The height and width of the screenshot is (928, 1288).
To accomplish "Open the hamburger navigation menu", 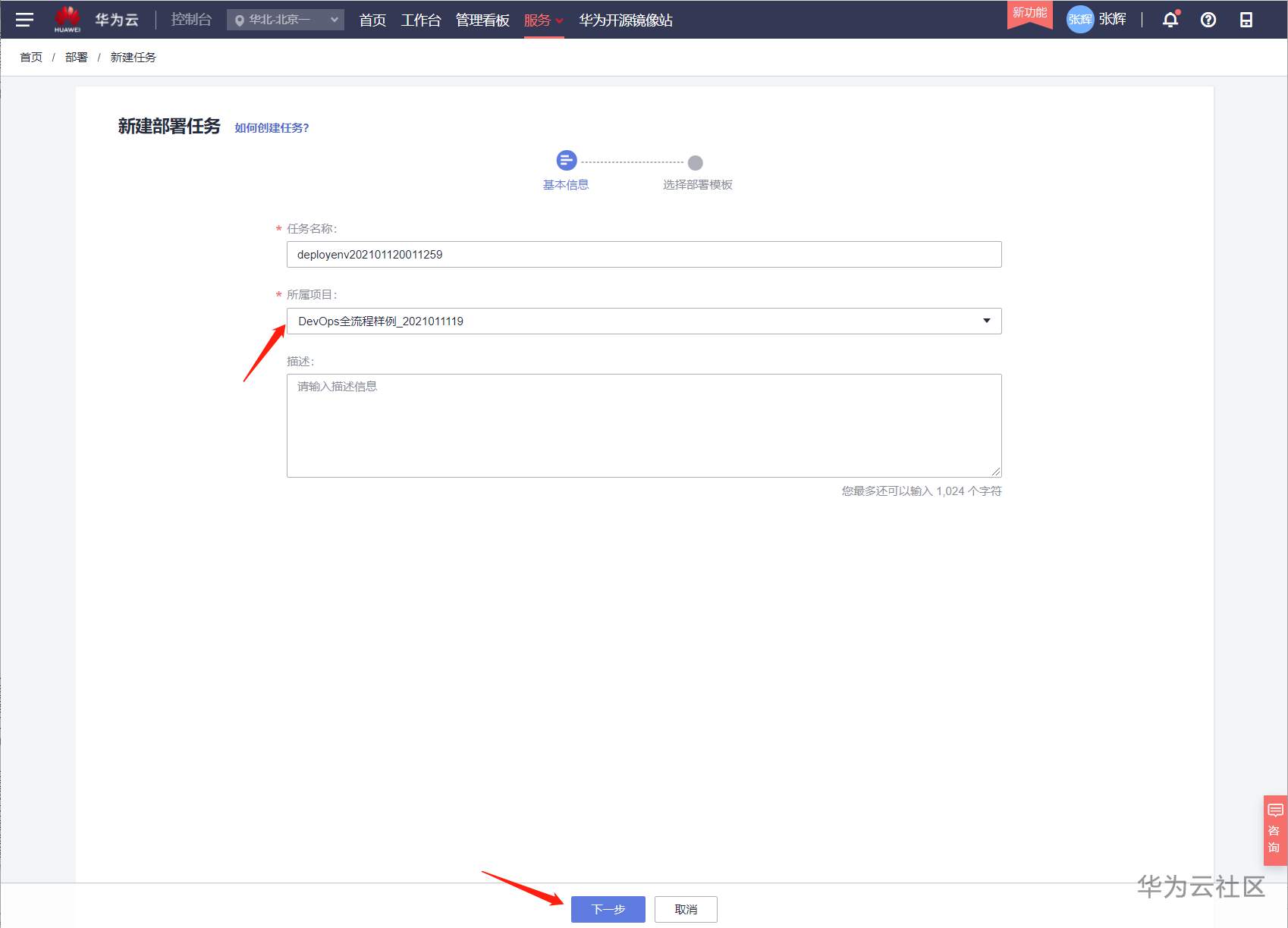I will pos(24,20).
